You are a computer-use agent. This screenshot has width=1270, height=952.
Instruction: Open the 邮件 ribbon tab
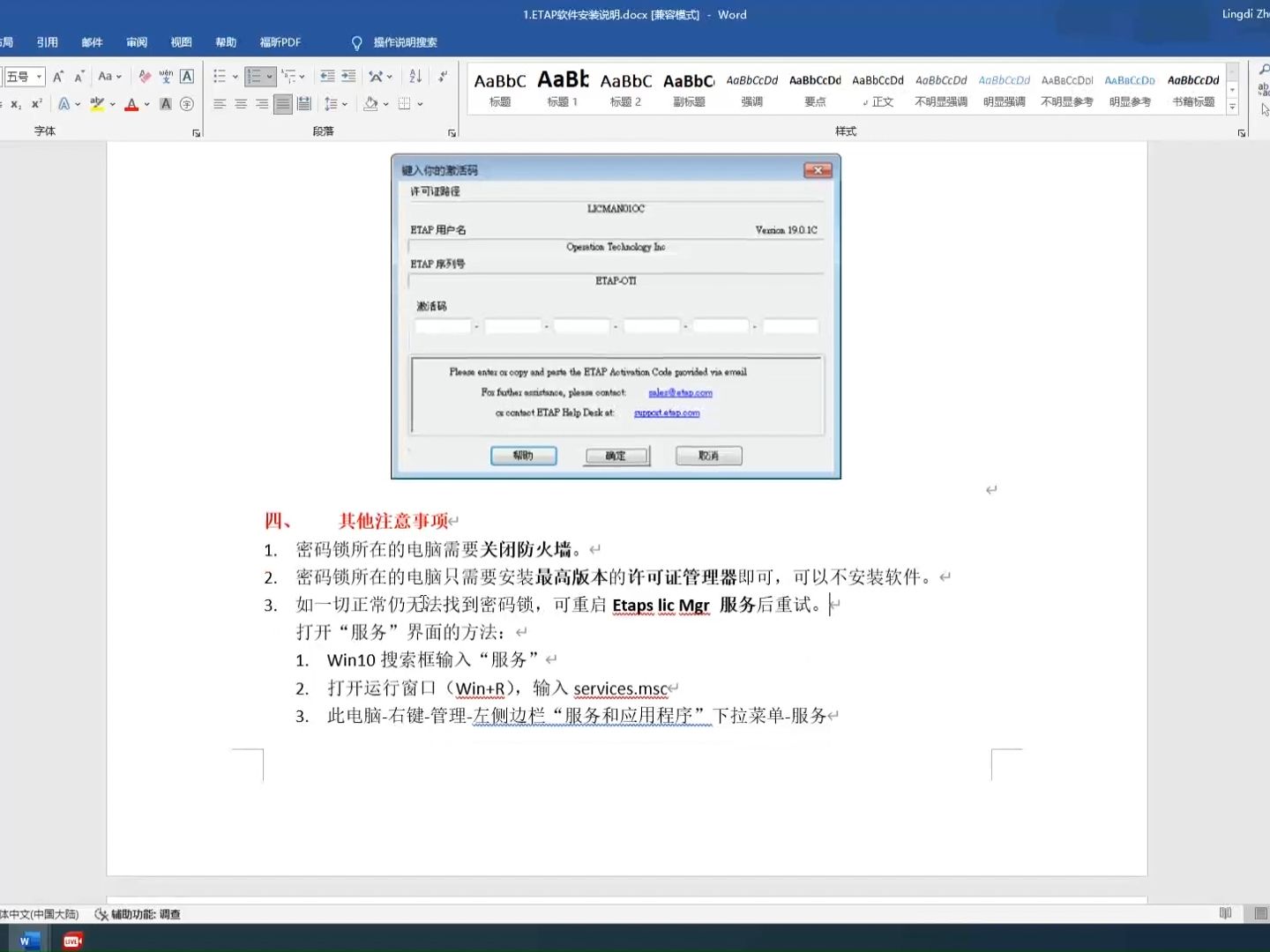(92, 42)
